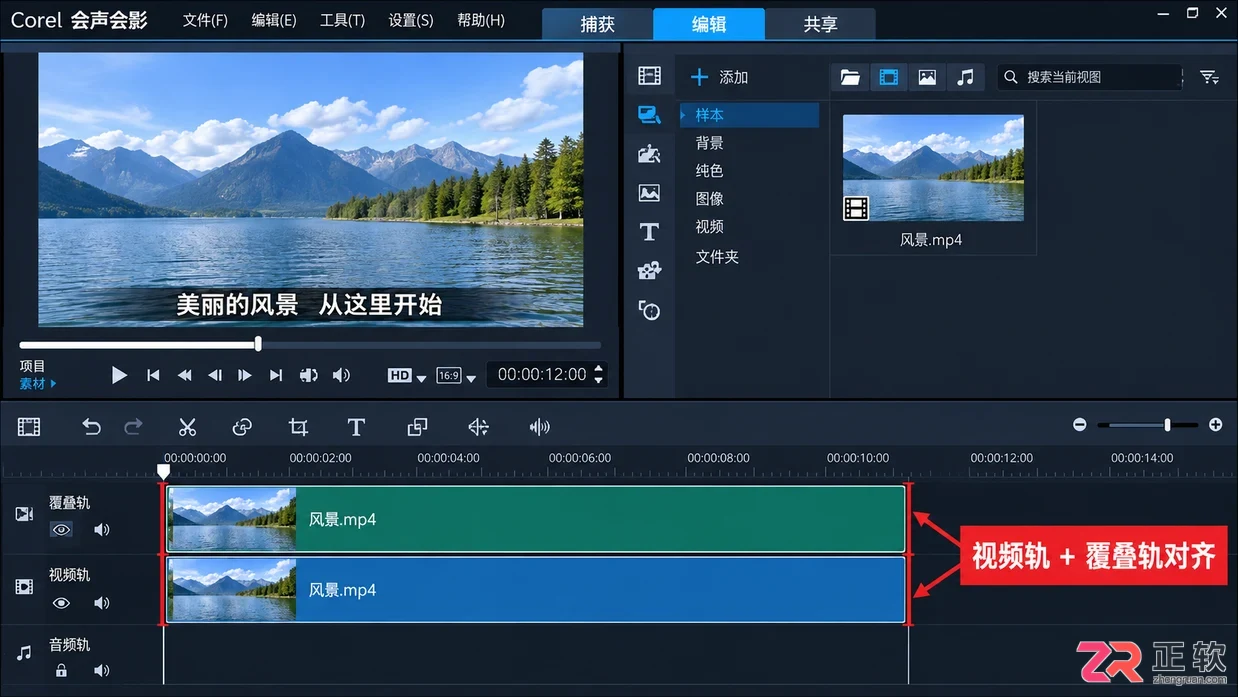Screen dimensions: 1238x697
Task: Select the 风景.mp4 thumbnail in library
Action: (933, 168)
